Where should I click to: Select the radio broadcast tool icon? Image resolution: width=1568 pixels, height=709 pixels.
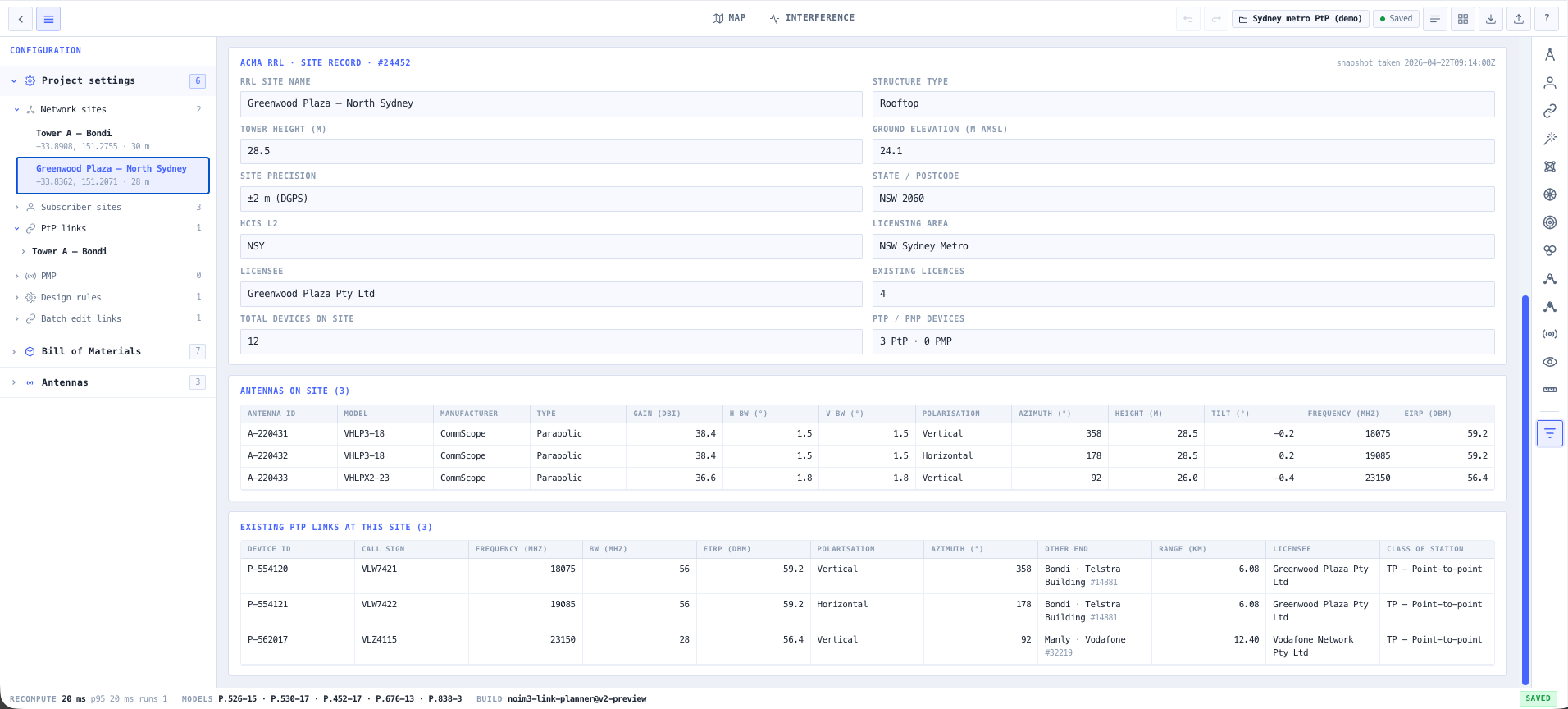(x=1550, y=334)
